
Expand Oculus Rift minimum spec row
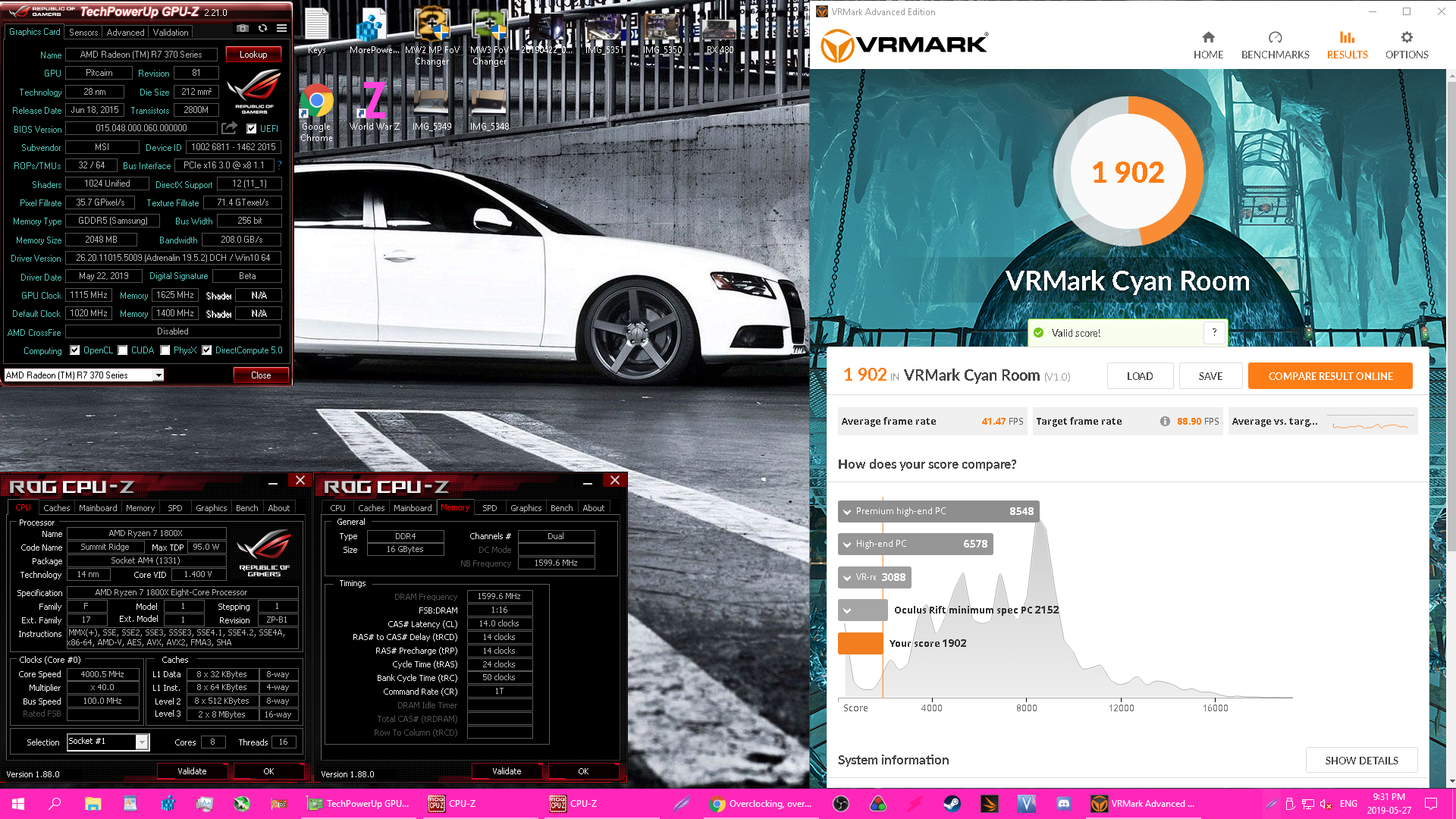[863, 610]
